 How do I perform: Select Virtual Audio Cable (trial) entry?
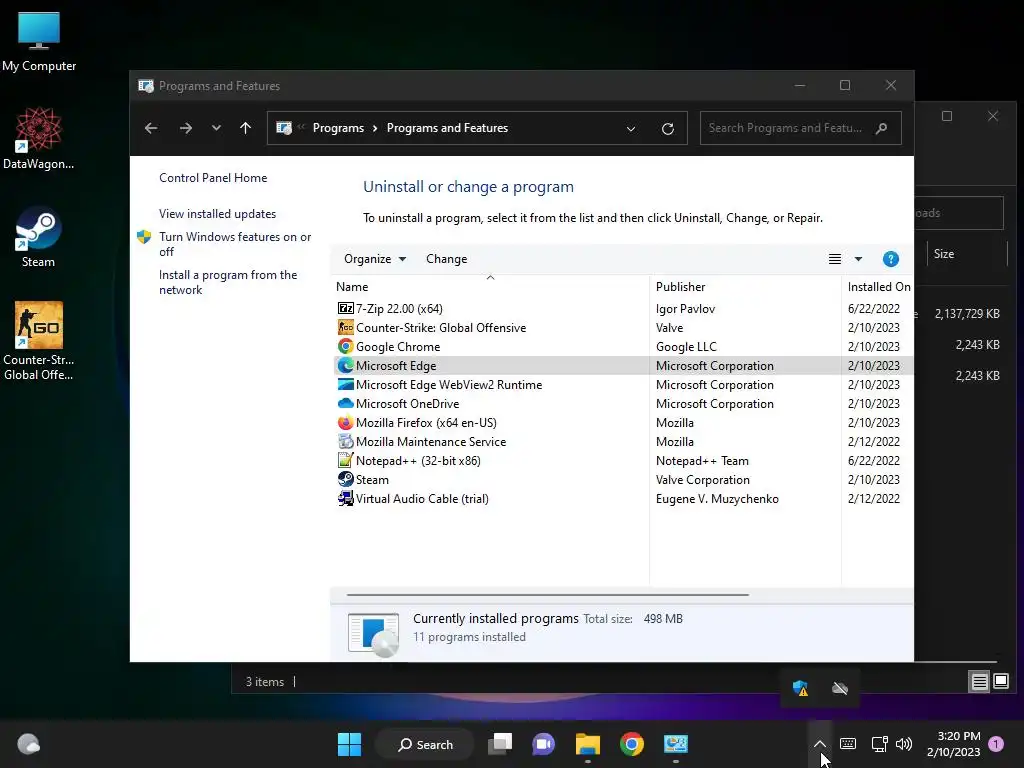coord(624,498)
